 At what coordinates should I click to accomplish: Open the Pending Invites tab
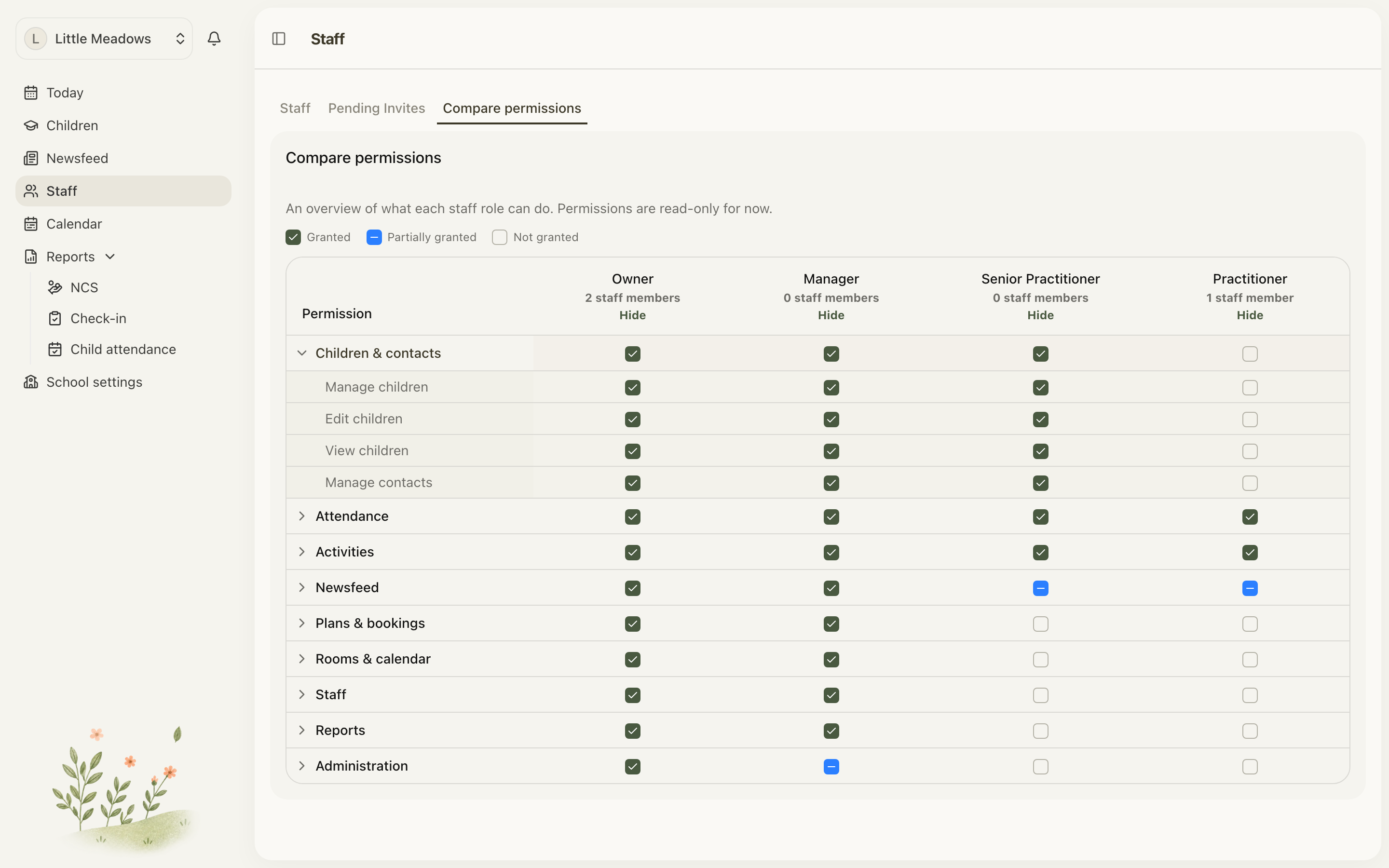[377, 108]
